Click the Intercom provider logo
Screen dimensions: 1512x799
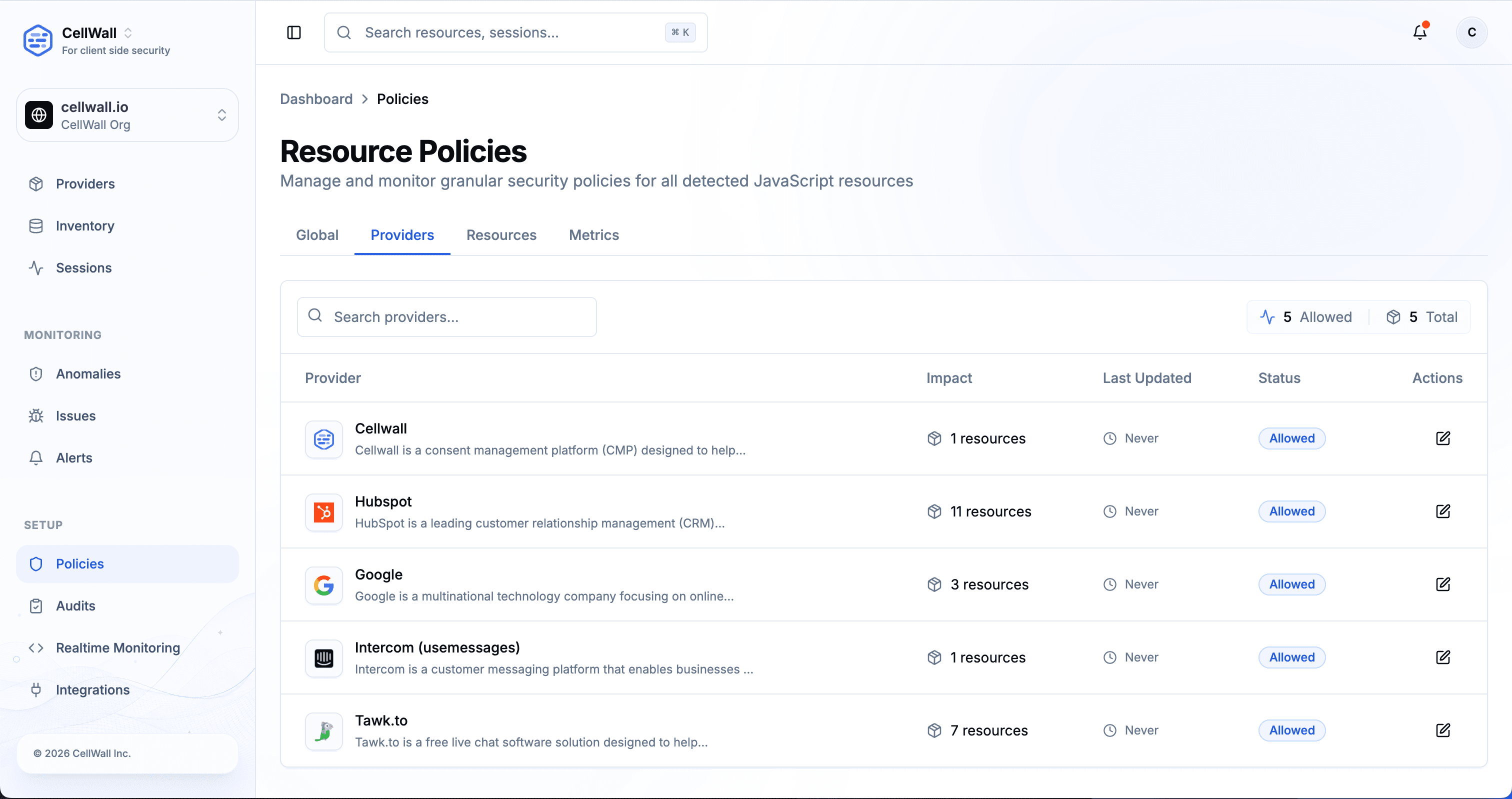tap(324, 658)
